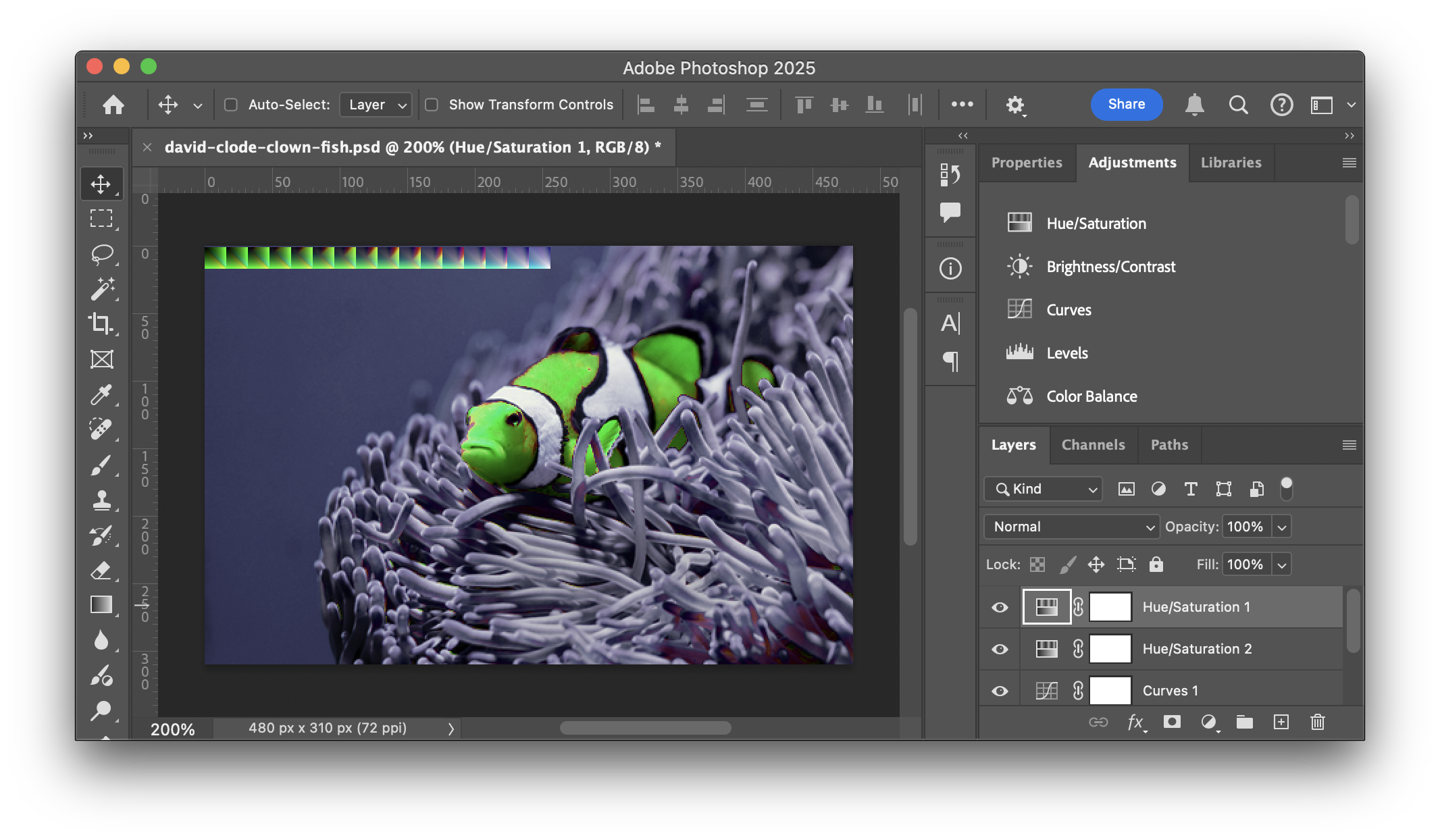Enable the Auto-Select checkbox
The width and height of the screenshot is (1440, 840).
point(231,105)
